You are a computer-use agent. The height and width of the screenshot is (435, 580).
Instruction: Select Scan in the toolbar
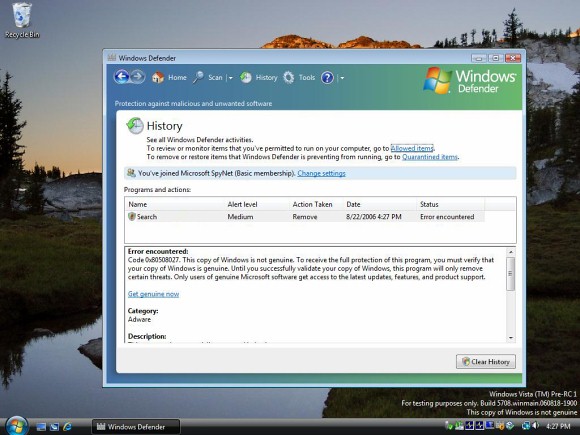(215, 77)
